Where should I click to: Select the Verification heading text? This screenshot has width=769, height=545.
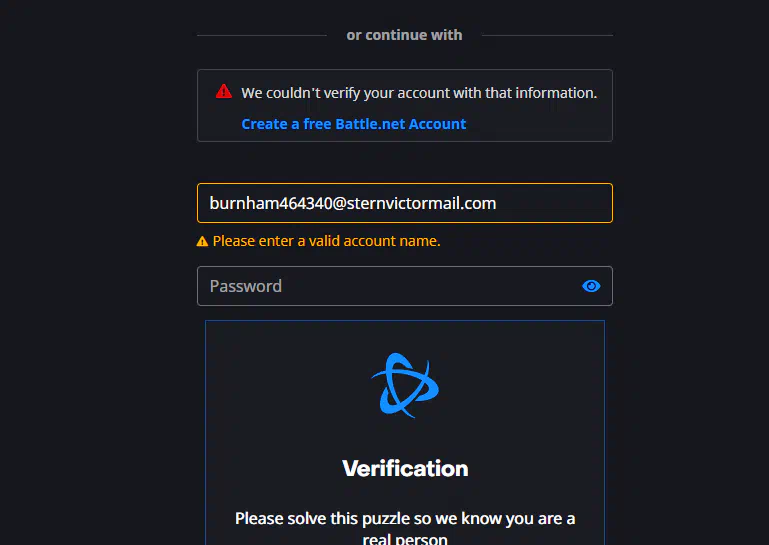tap(405, 468)
